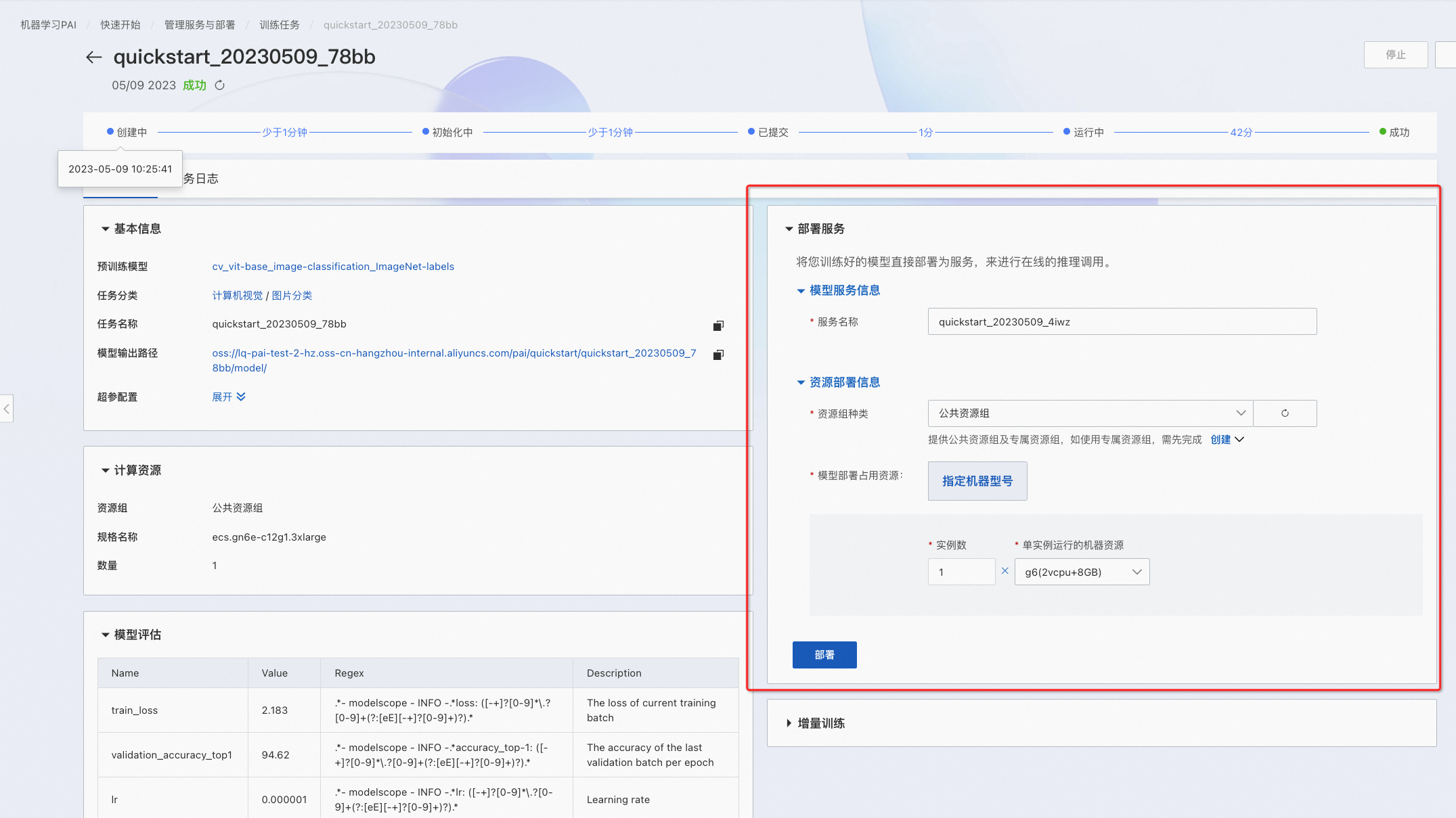The width and height of the screenshot is (1456, 818).
Task: Click the back arrow beside quickstart_20230509_78bb title
Action: pos(93,57)
